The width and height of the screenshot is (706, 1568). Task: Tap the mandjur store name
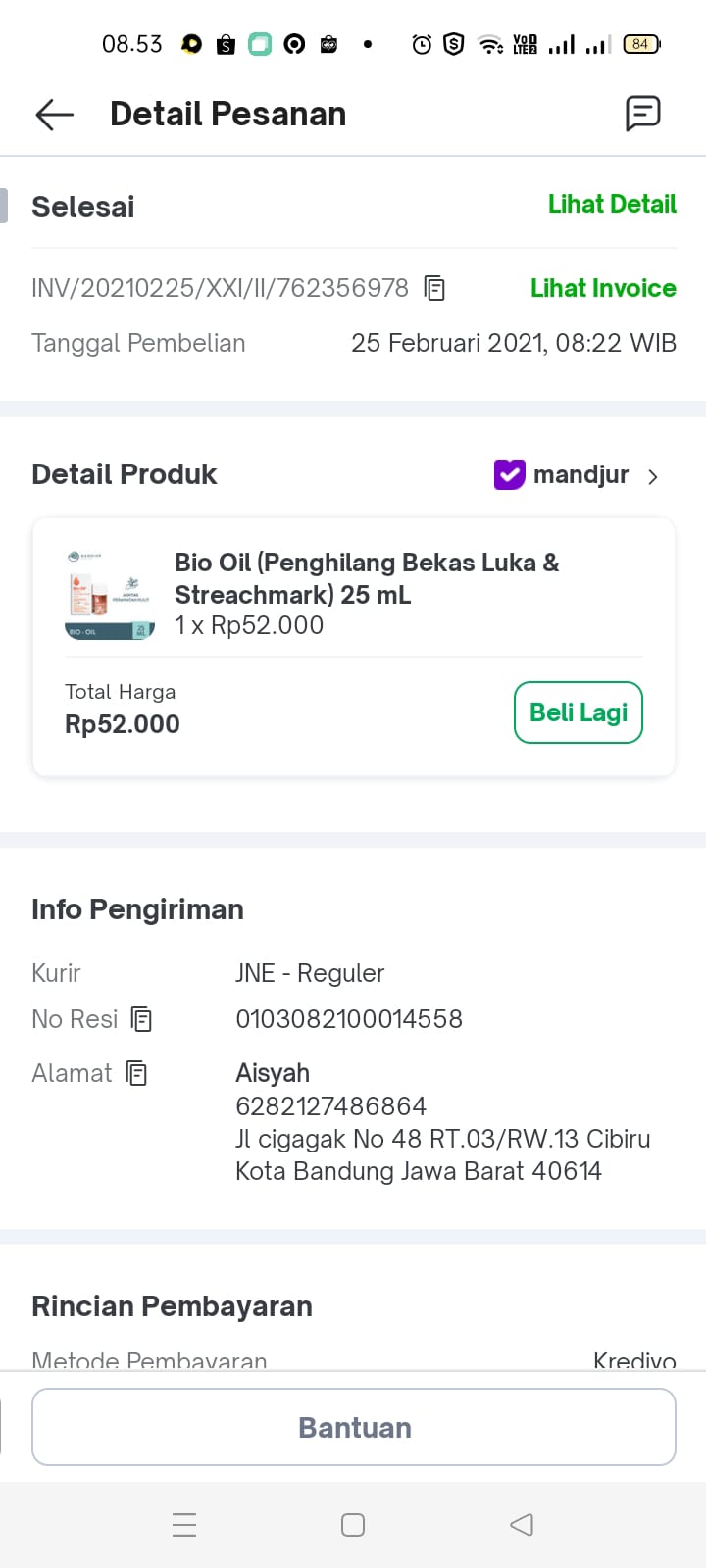pos(580,475)
